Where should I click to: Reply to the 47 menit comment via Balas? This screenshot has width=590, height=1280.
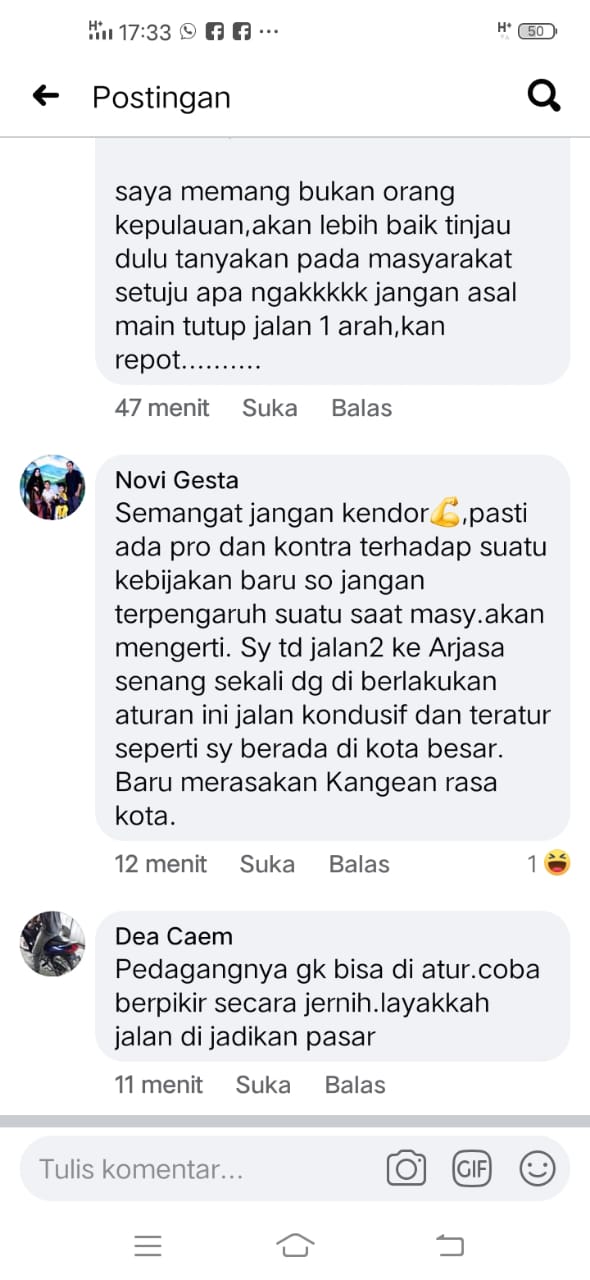tap(362, 408)
